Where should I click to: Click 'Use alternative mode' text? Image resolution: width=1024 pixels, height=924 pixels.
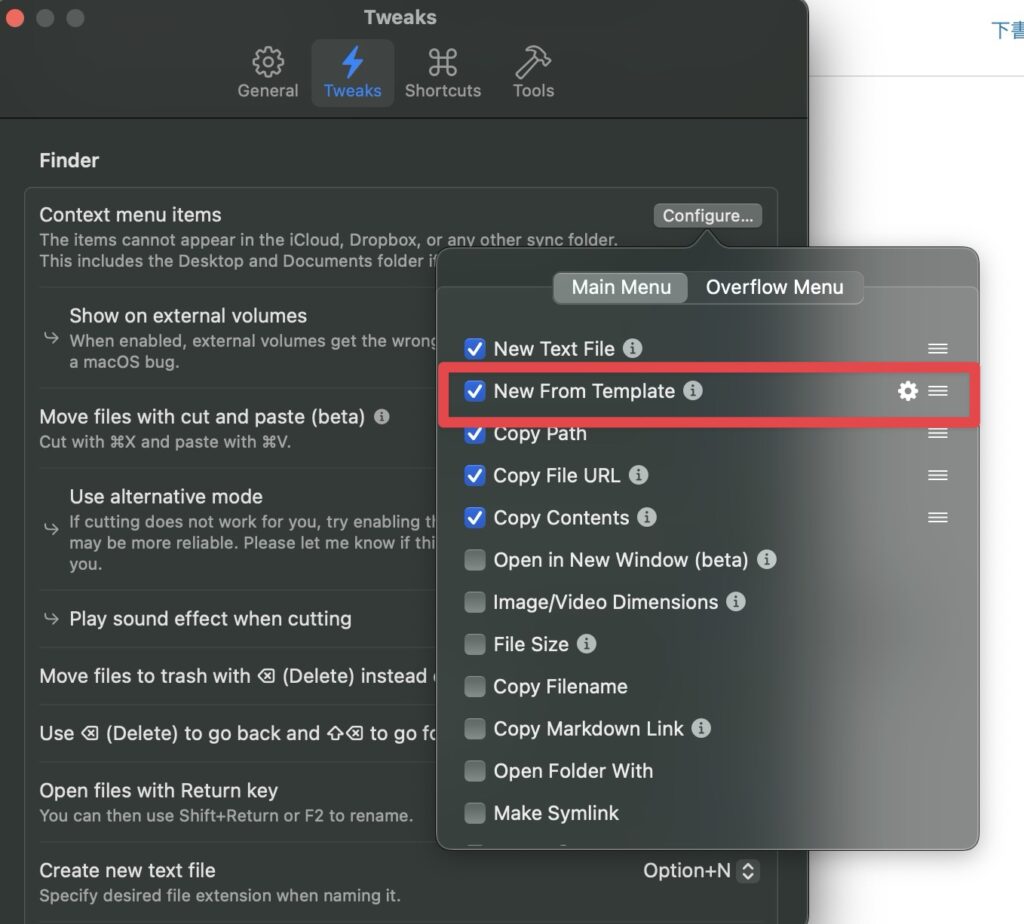click(166, 497)
